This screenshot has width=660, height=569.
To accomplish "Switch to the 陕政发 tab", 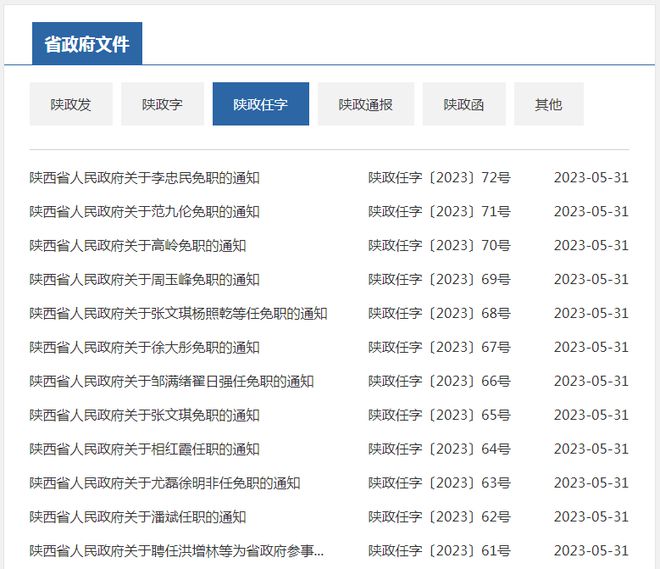I will 71,104.
